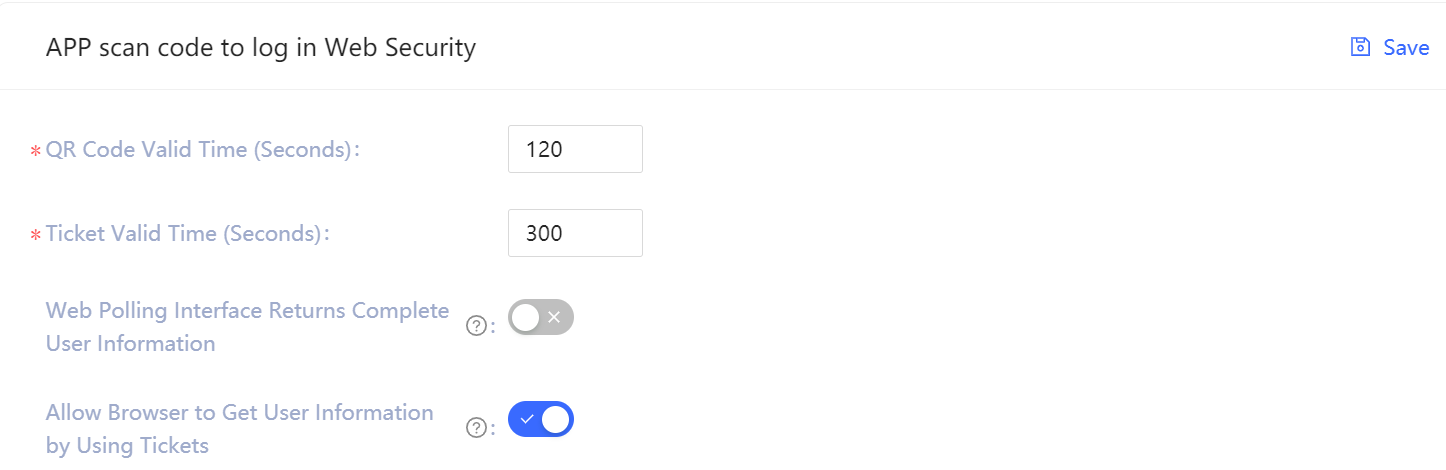The height and width of the screenshot is (470, 1446).
Task: Open help tooltip for Web Polling Interface
Action: click(x=477, y=326)
